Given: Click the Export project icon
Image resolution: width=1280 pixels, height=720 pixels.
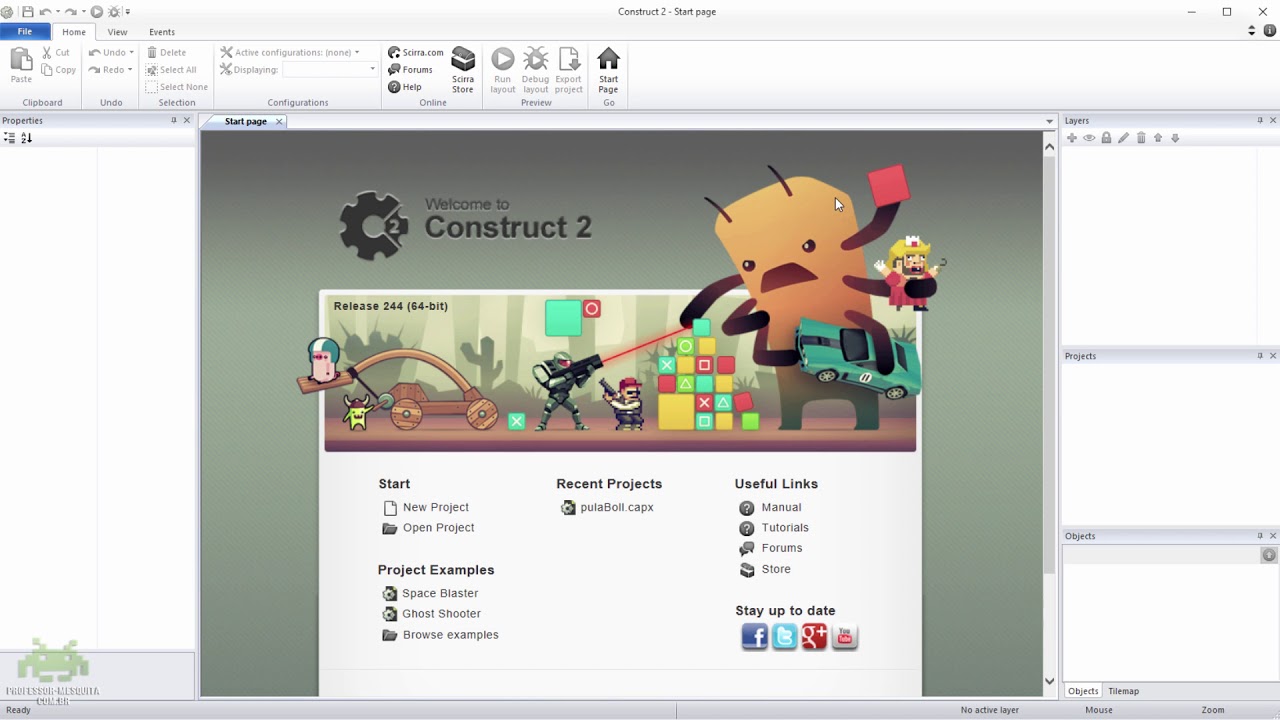Looking at the screenshot, I should [x=569, y=59].
